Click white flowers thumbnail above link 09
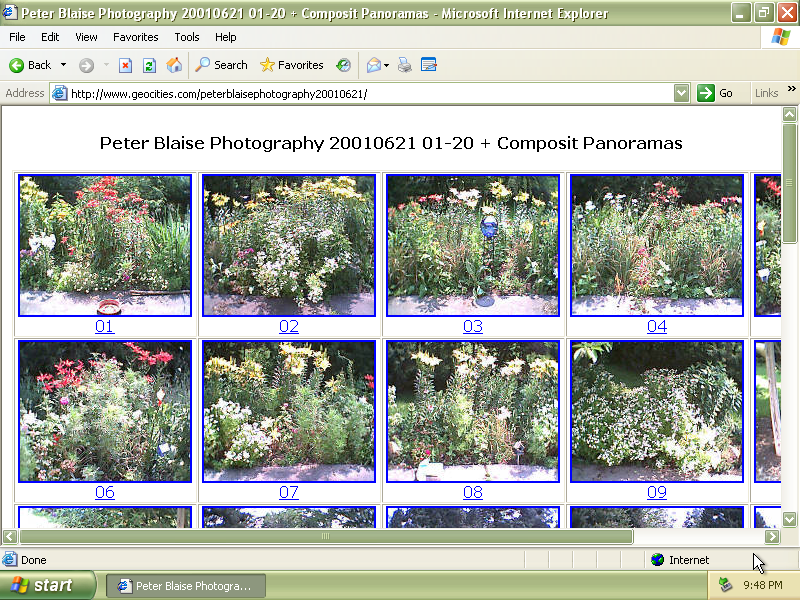800x600 pixels. click(657, 411)
